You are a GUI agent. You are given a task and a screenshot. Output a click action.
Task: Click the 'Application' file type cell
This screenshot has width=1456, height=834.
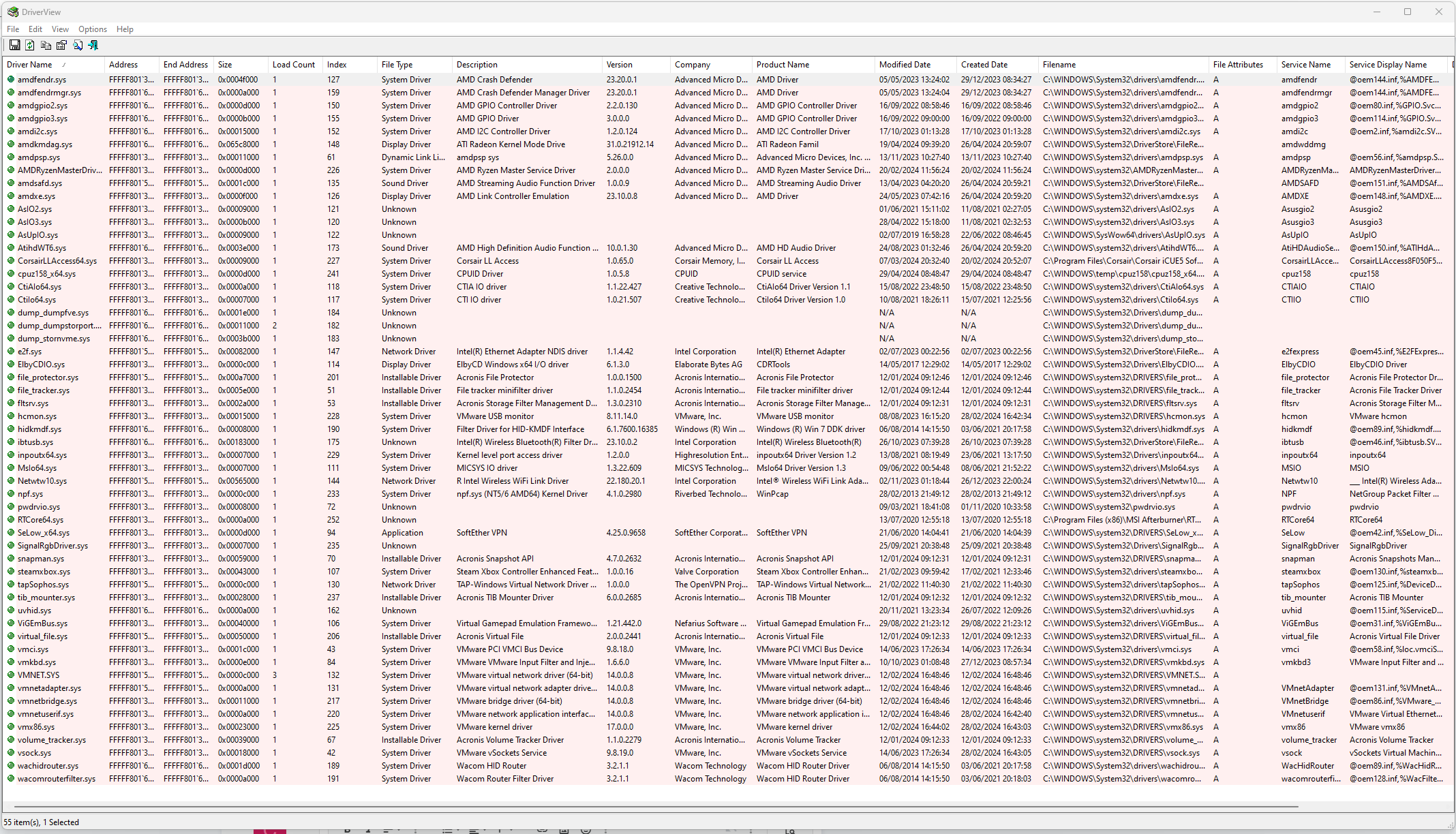pyautogui.click(x=402, y=532)
